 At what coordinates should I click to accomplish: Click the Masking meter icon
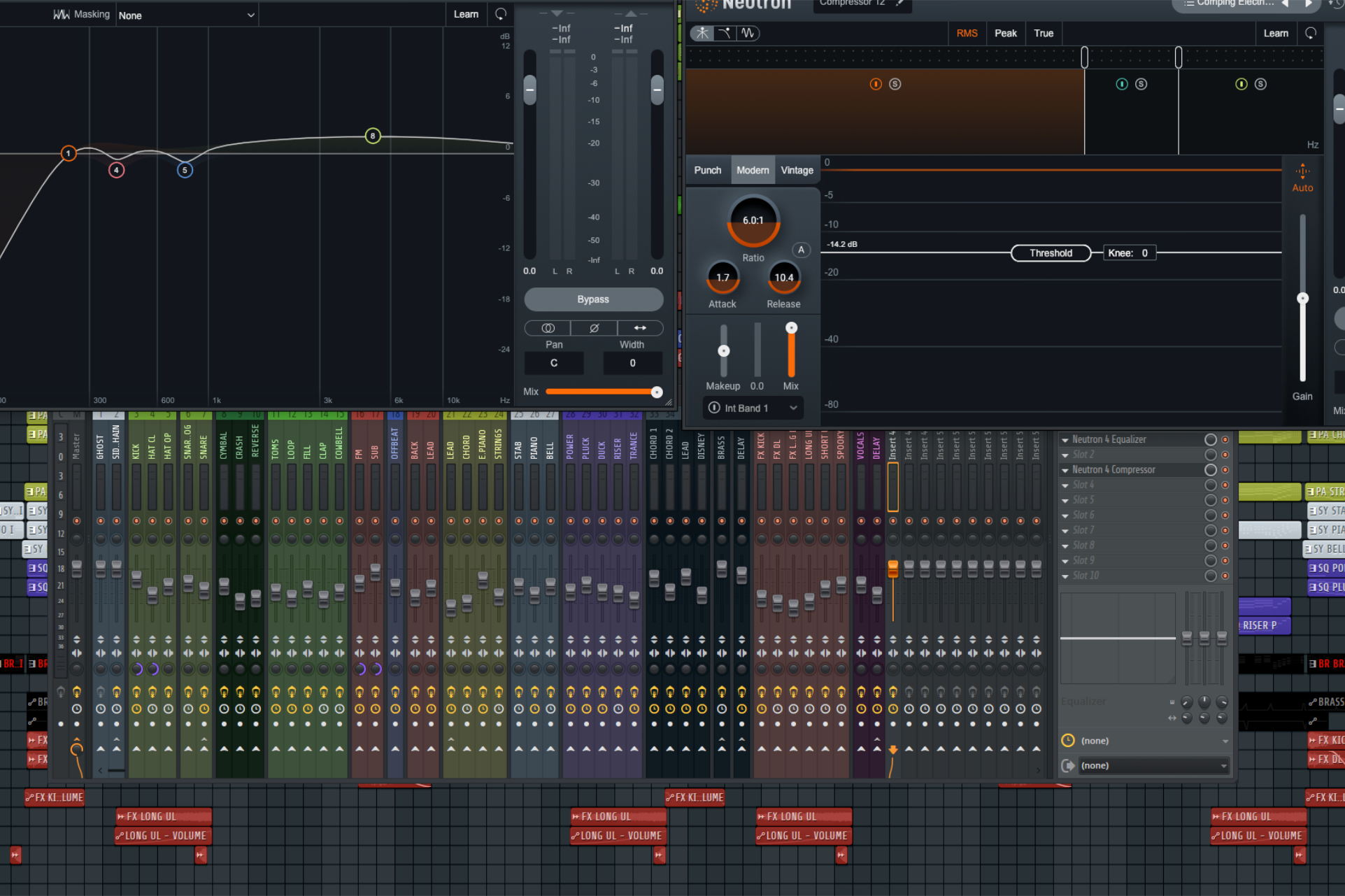coord(62,15)
